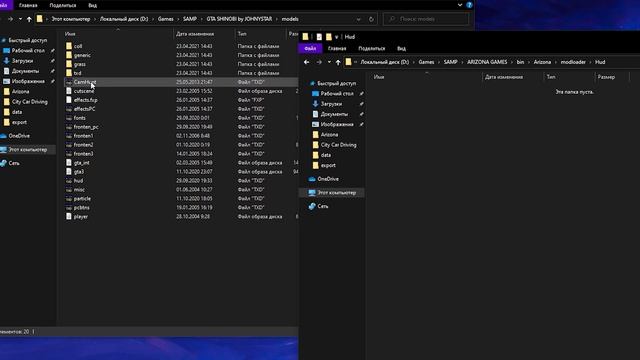Go back in the Hud window

tap(306, 62)
